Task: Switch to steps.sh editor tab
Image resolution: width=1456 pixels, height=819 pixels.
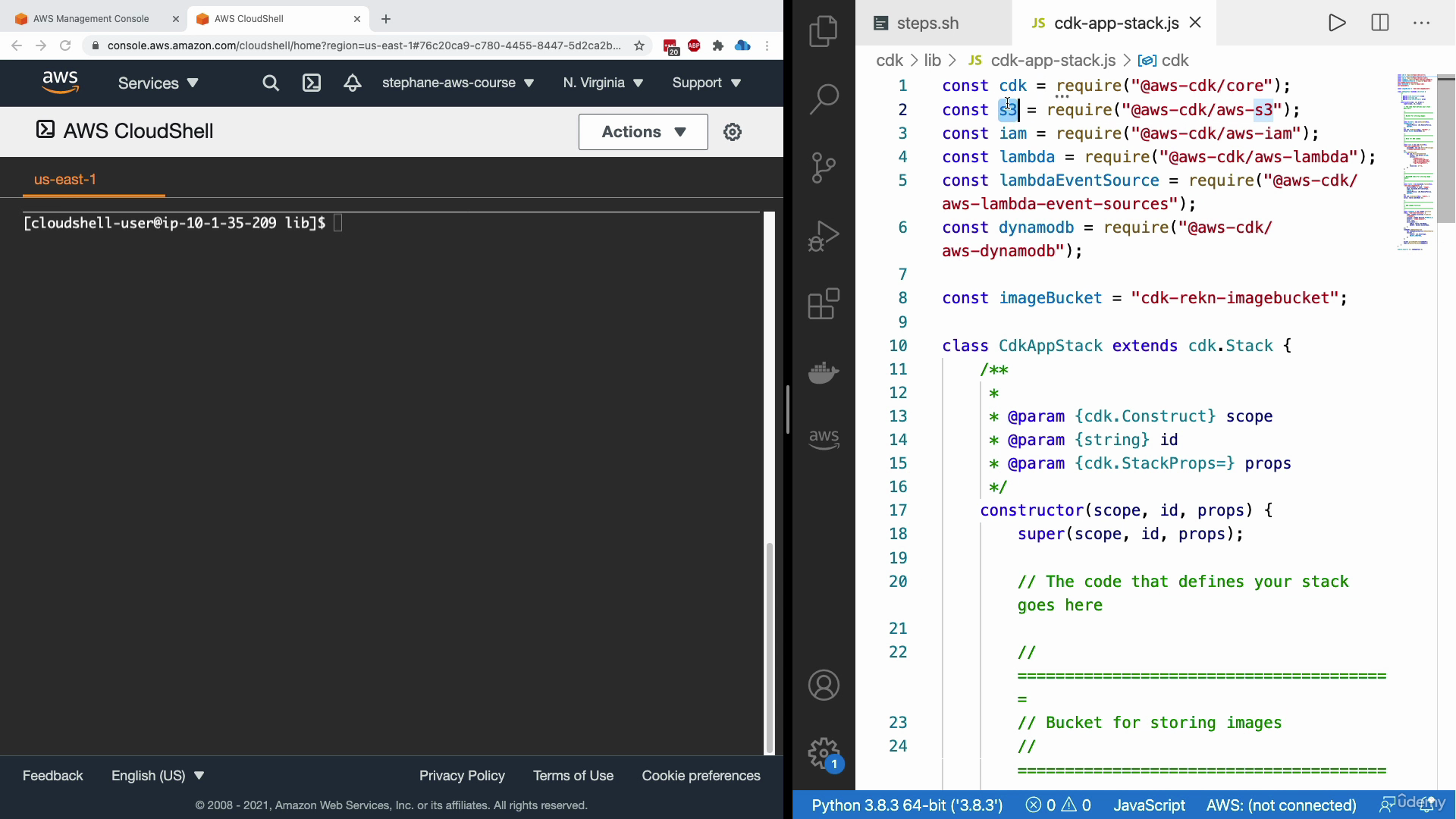Action: (927, 23)
